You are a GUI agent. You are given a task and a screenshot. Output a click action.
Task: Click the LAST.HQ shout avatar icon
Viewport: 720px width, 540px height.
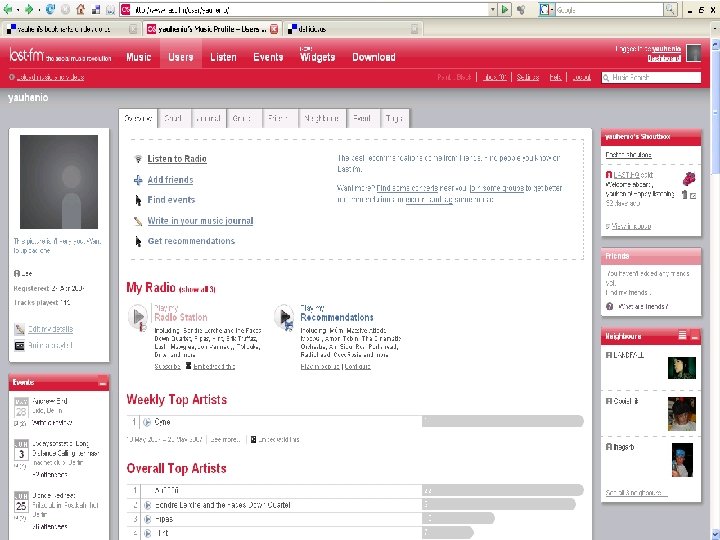pyautogui.click(x=689, y=178)
